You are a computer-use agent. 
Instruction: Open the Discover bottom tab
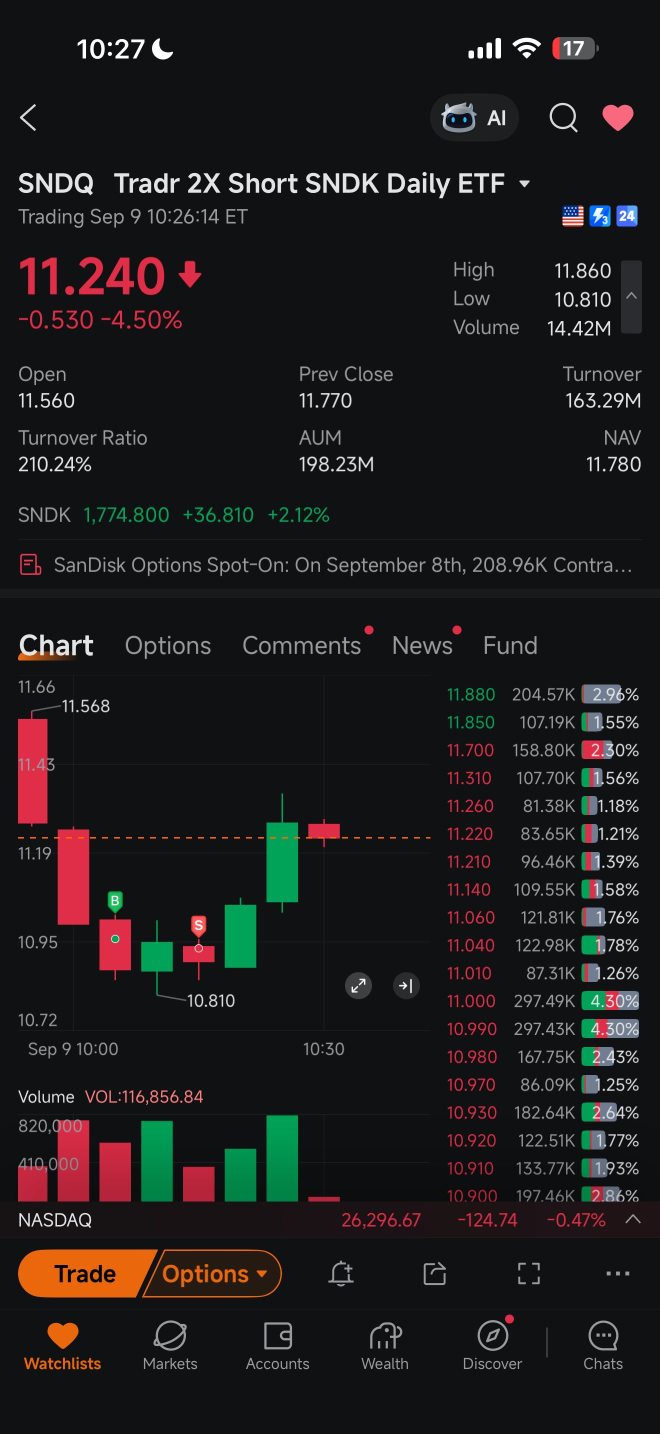[492, 1346]
